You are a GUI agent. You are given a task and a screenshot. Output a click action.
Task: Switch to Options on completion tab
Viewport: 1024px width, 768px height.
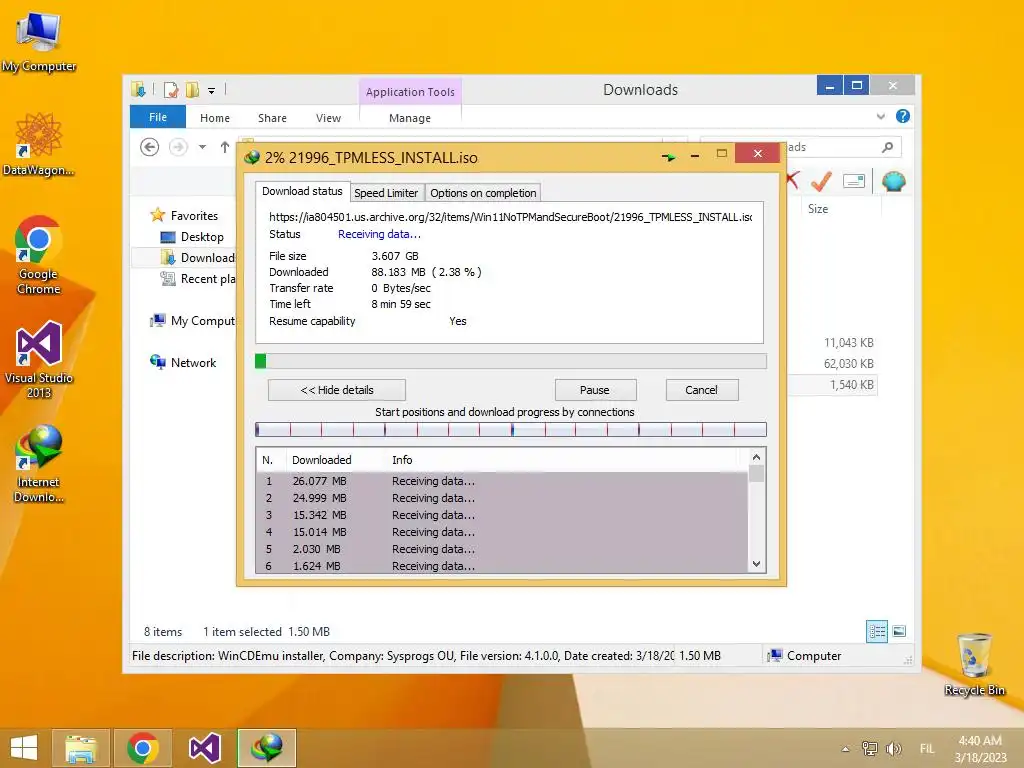[483, 193]
